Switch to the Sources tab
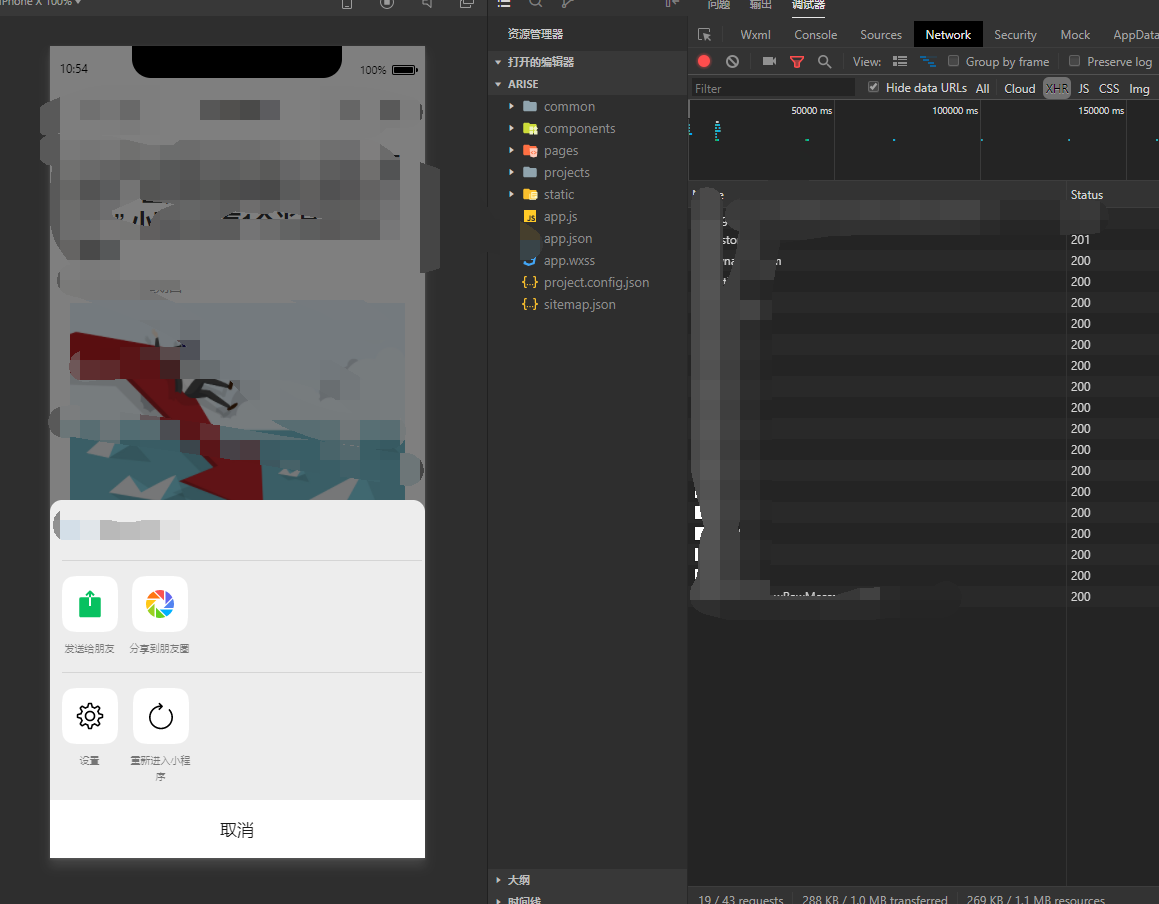 (x=881, y=35)
